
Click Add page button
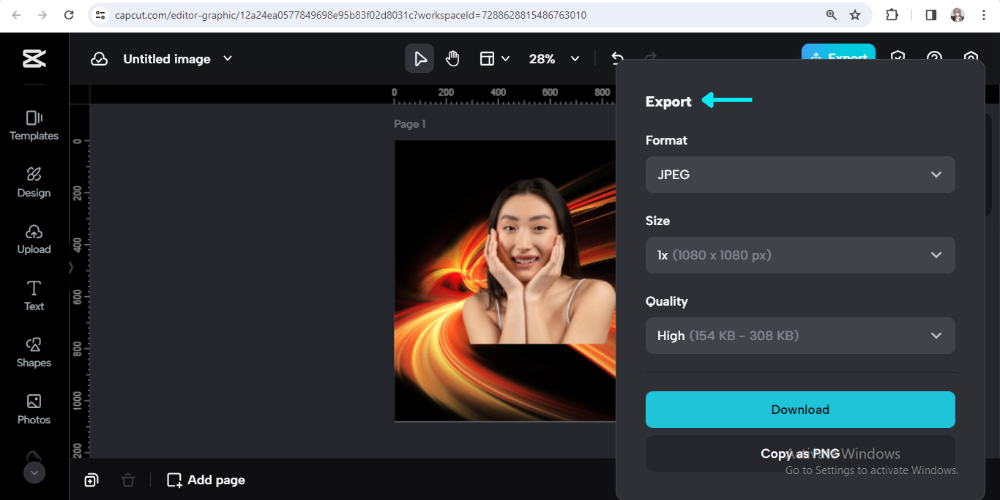coord(206,480)
